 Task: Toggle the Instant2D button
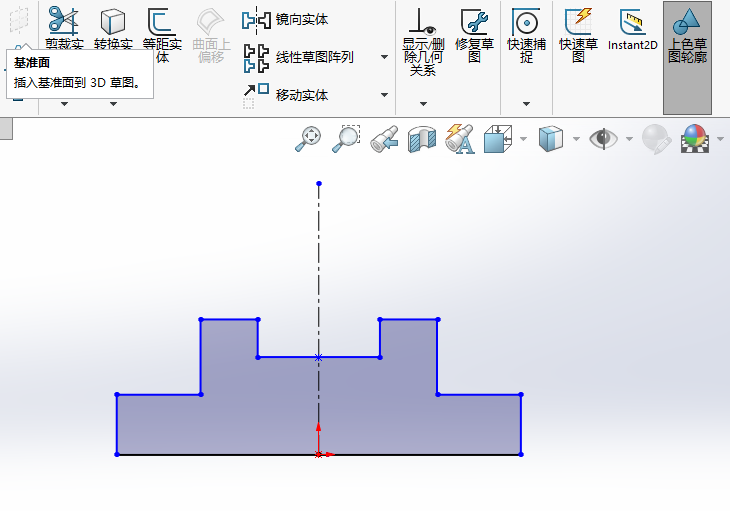(633, 29)
